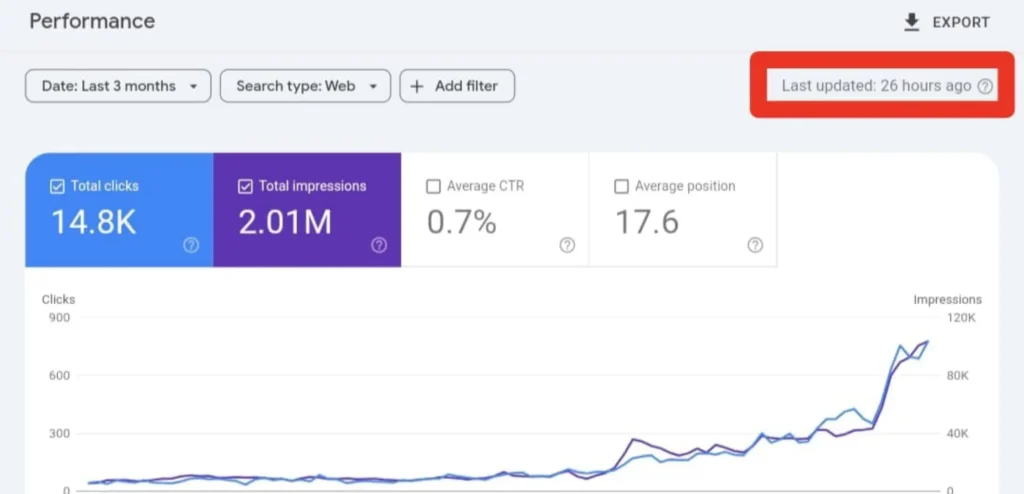Image resolution: width=1024 pixels, height=494 pixels.
Task: Uncheck the Total clicks checkbox
Action: pos(57,186)
